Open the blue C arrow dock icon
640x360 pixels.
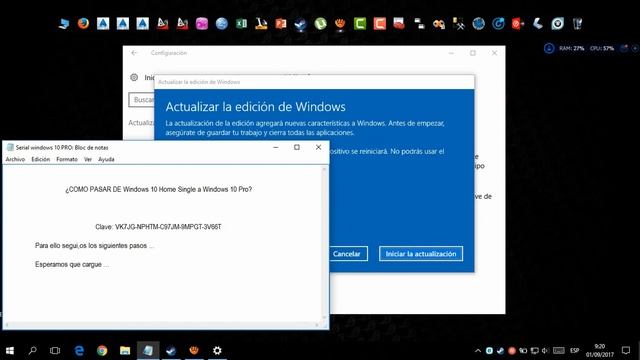498,24
